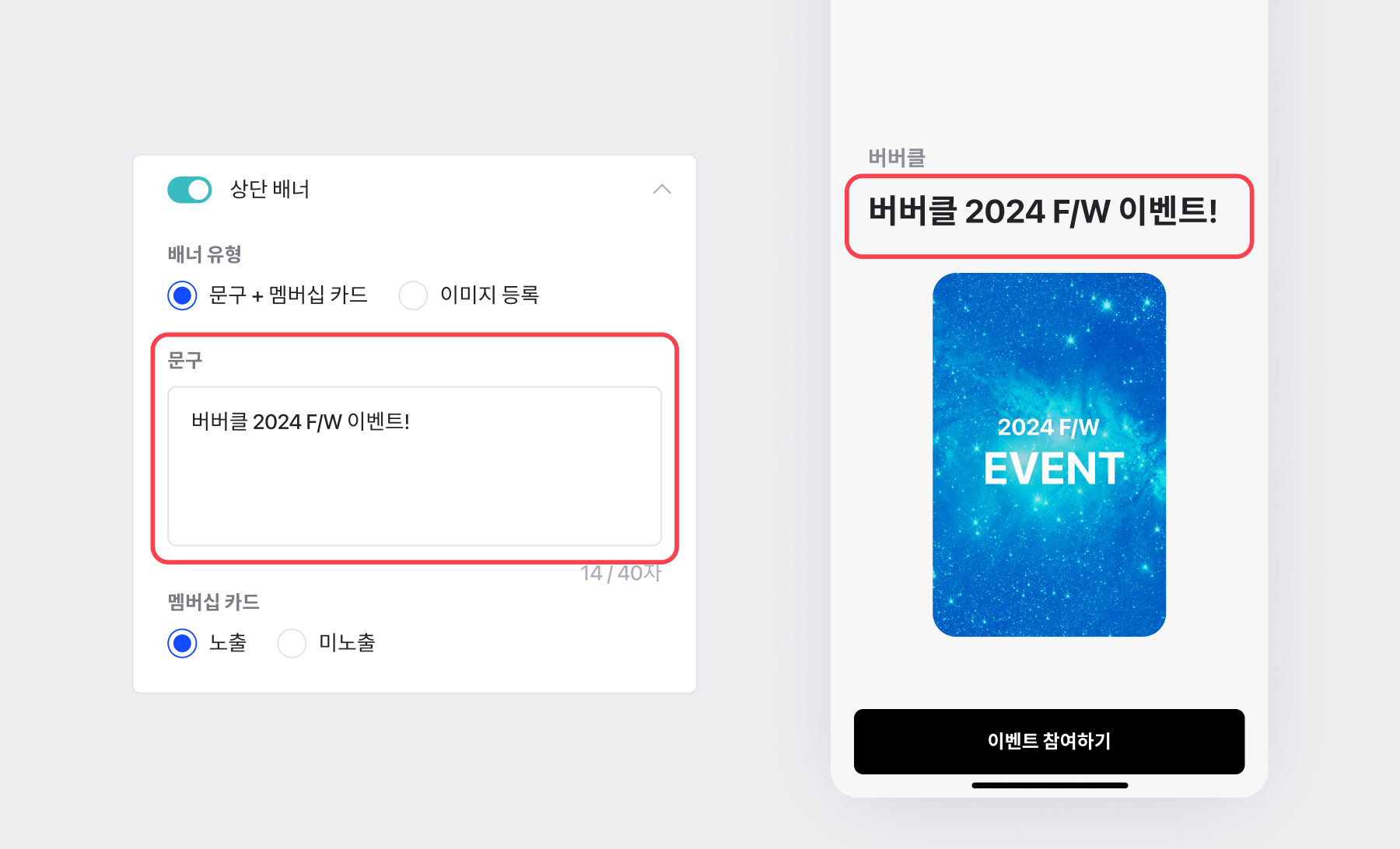Click the 이미지 등록 label text
Viewport: 1400px width, 849px height.
(x=489, y=295)
